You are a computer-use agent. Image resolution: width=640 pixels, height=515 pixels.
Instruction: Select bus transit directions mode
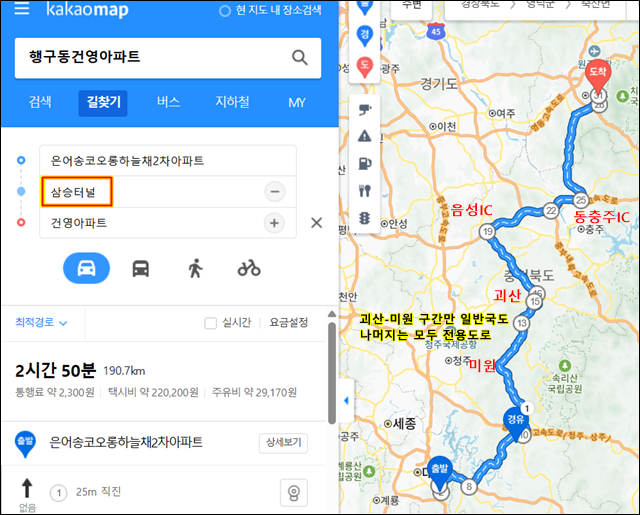pos(140,269)
